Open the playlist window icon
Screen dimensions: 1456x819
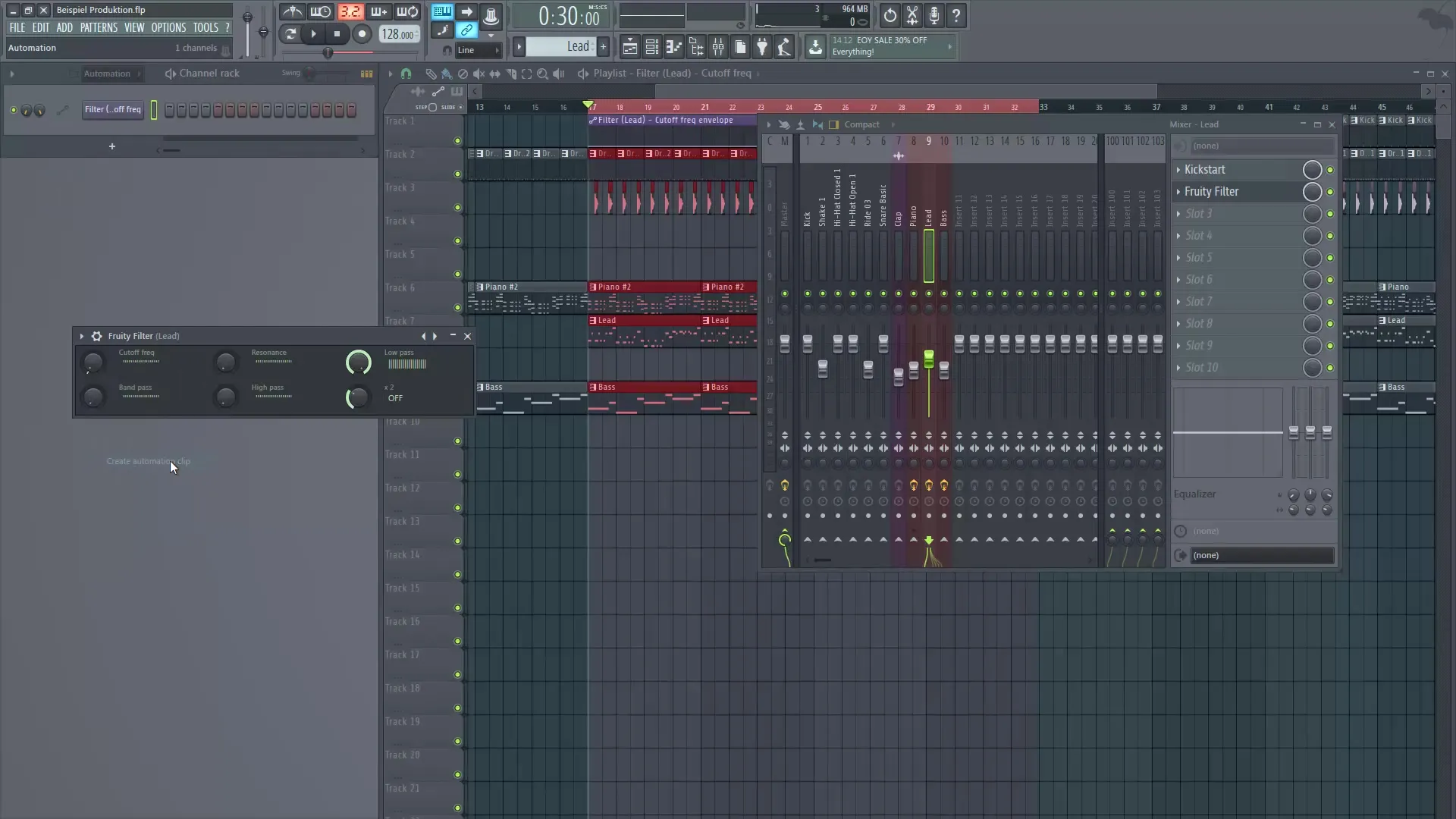coord(629,47)
